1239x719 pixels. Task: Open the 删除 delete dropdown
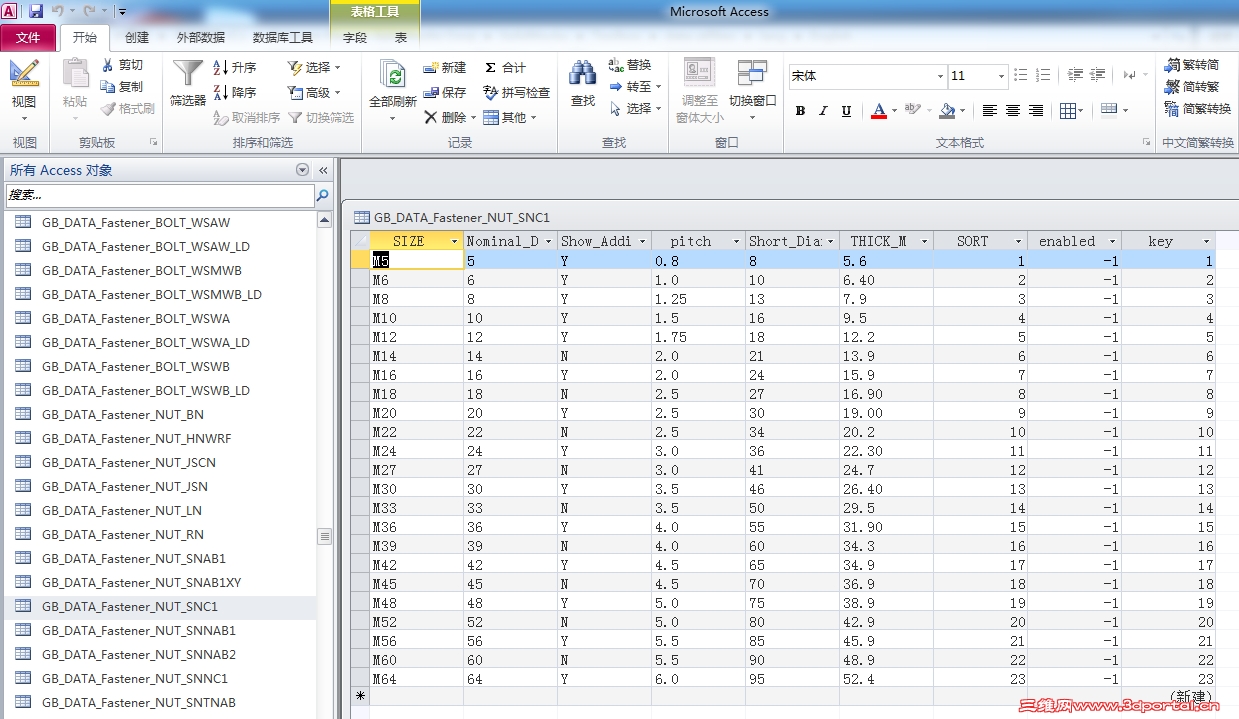pos(448,118)
